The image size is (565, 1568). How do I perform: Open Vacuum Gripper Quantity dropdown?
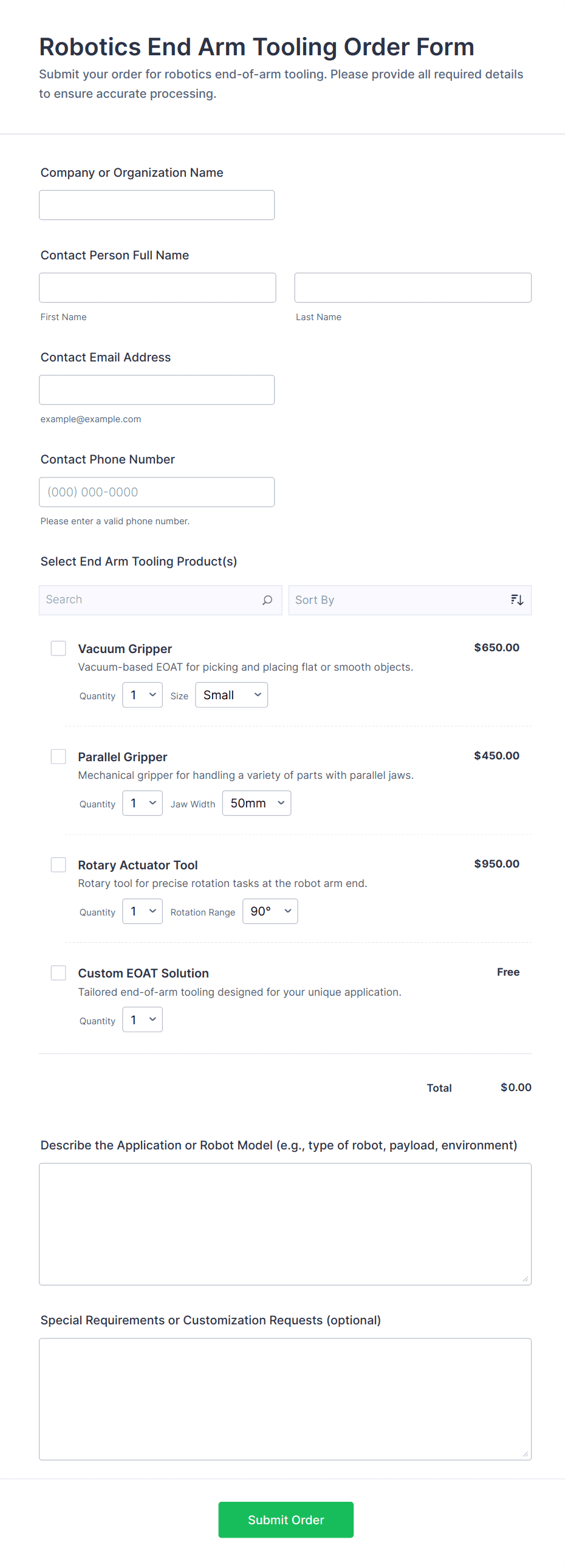[143, 695]
